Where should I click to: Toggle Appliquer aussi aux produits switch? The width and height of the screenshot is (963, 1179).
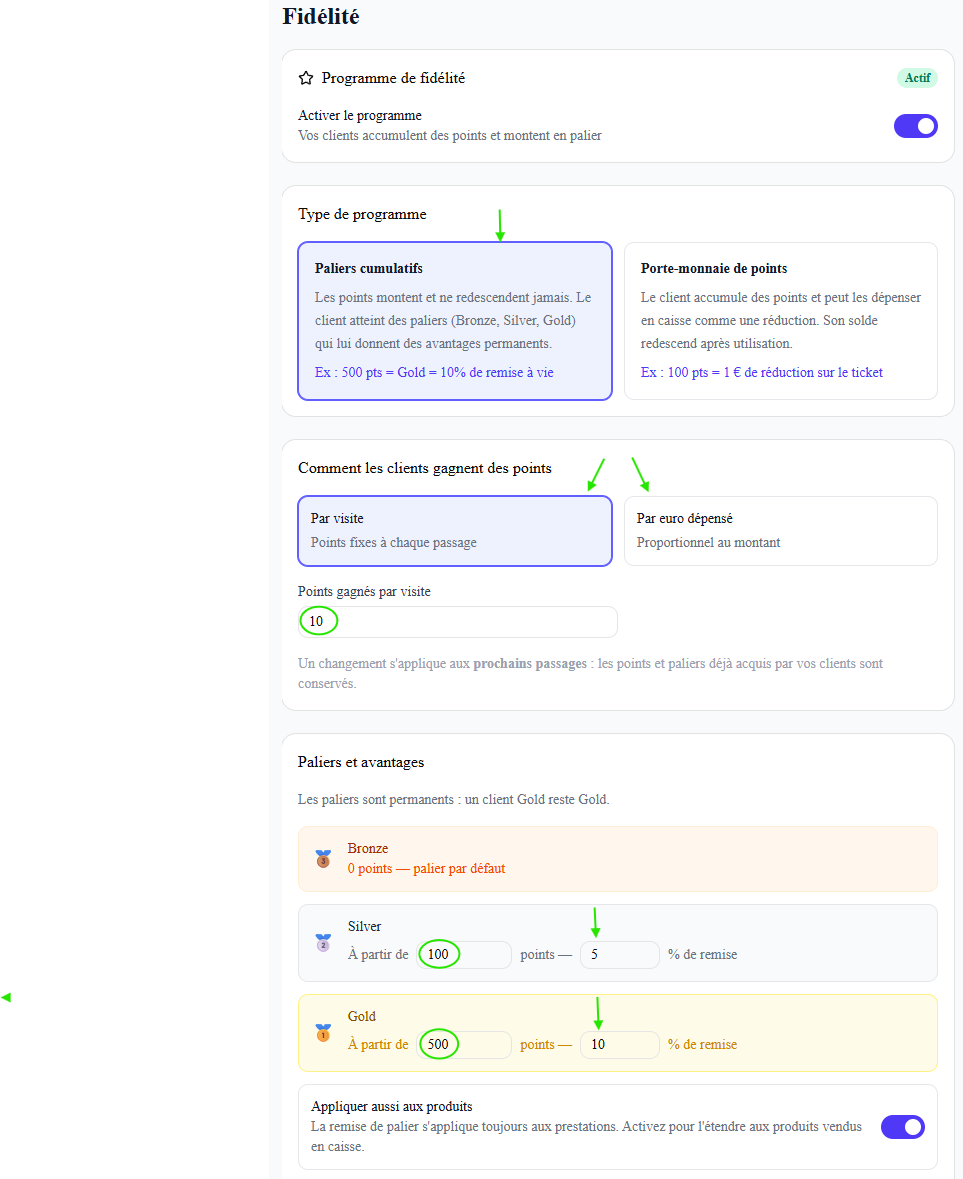point(902,1127)
